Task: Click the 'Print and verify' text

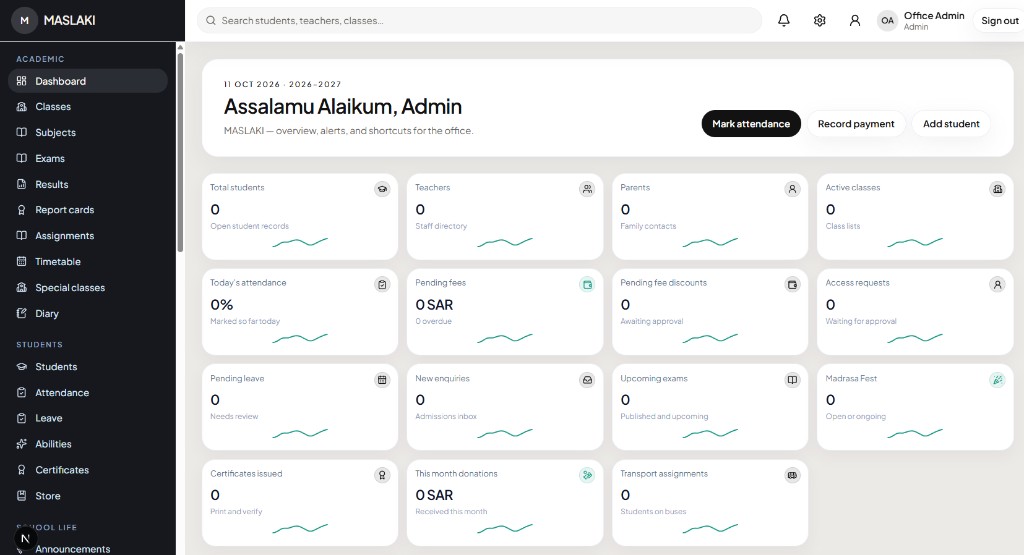Action: pos(236,512)
